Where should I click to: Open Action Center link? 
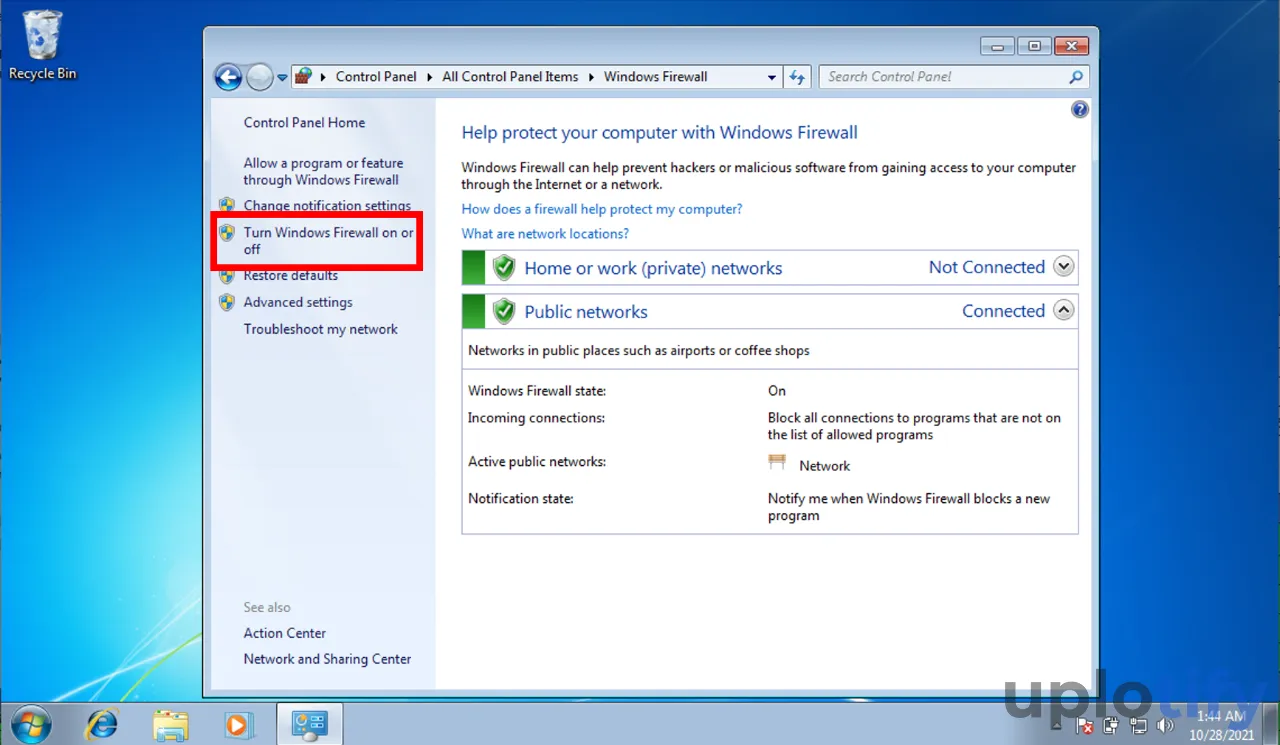click(x=284, y=633)
